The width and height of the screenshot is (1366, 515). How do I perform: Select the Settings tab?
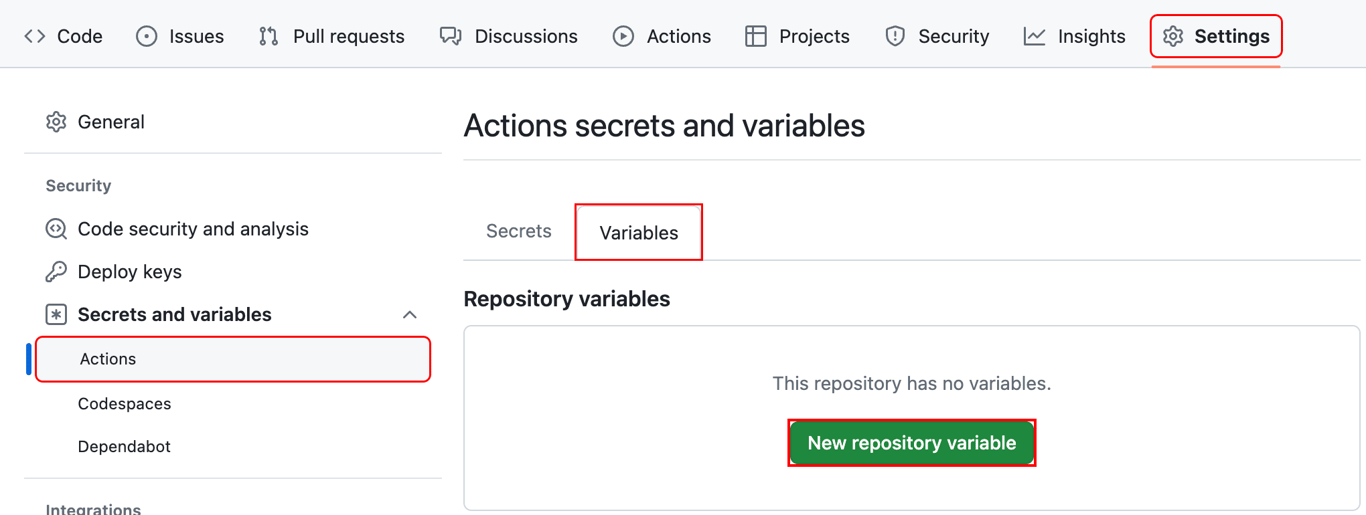click(1216, 36)
